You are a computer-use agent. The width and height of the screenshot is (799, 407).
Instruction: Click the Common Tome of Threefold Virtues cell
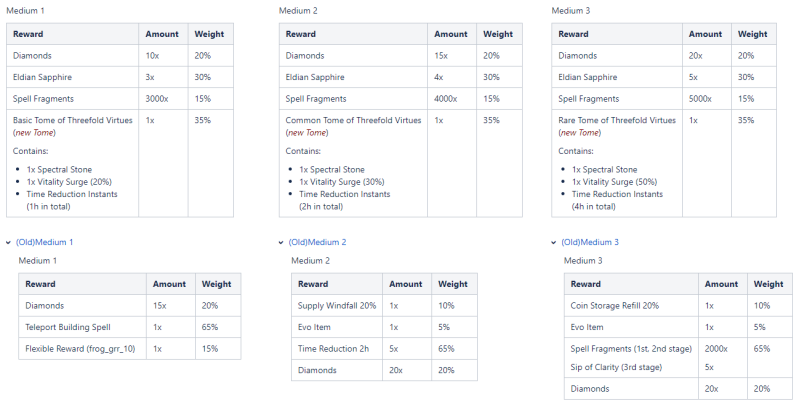tap(340, 120)
